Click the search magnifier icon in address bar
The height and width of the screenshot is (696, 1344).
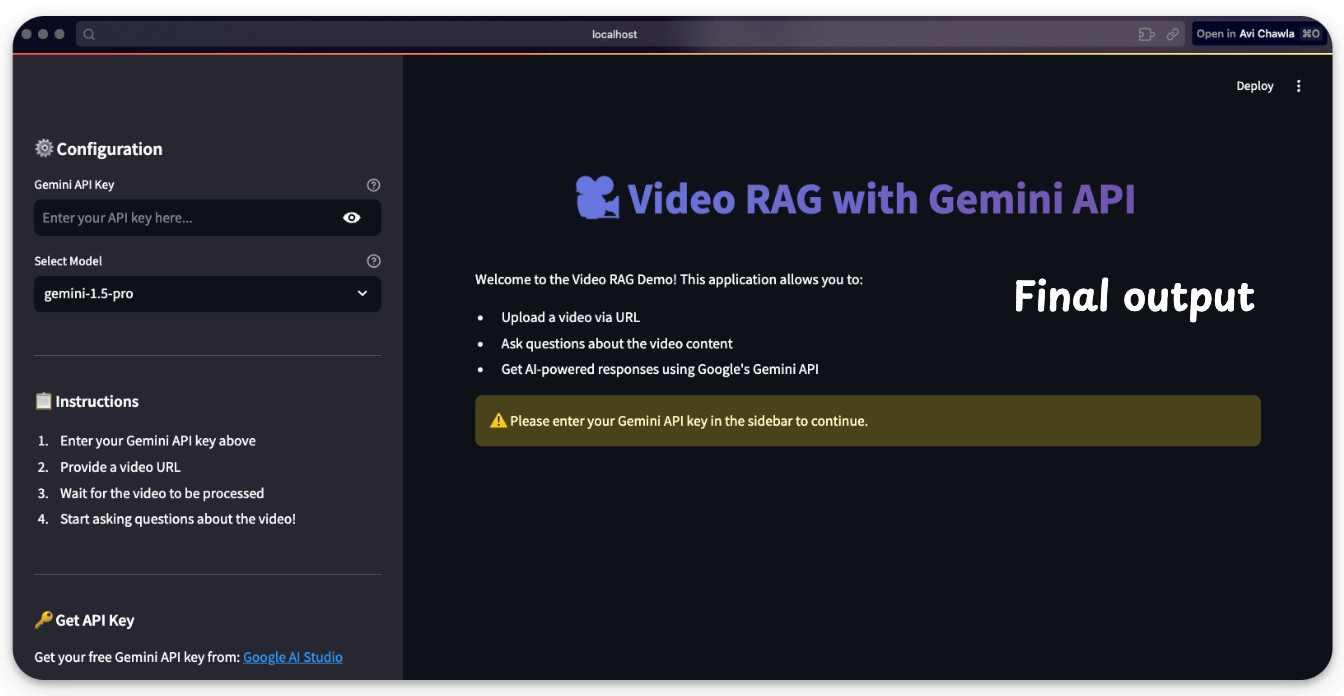(89, 34)
